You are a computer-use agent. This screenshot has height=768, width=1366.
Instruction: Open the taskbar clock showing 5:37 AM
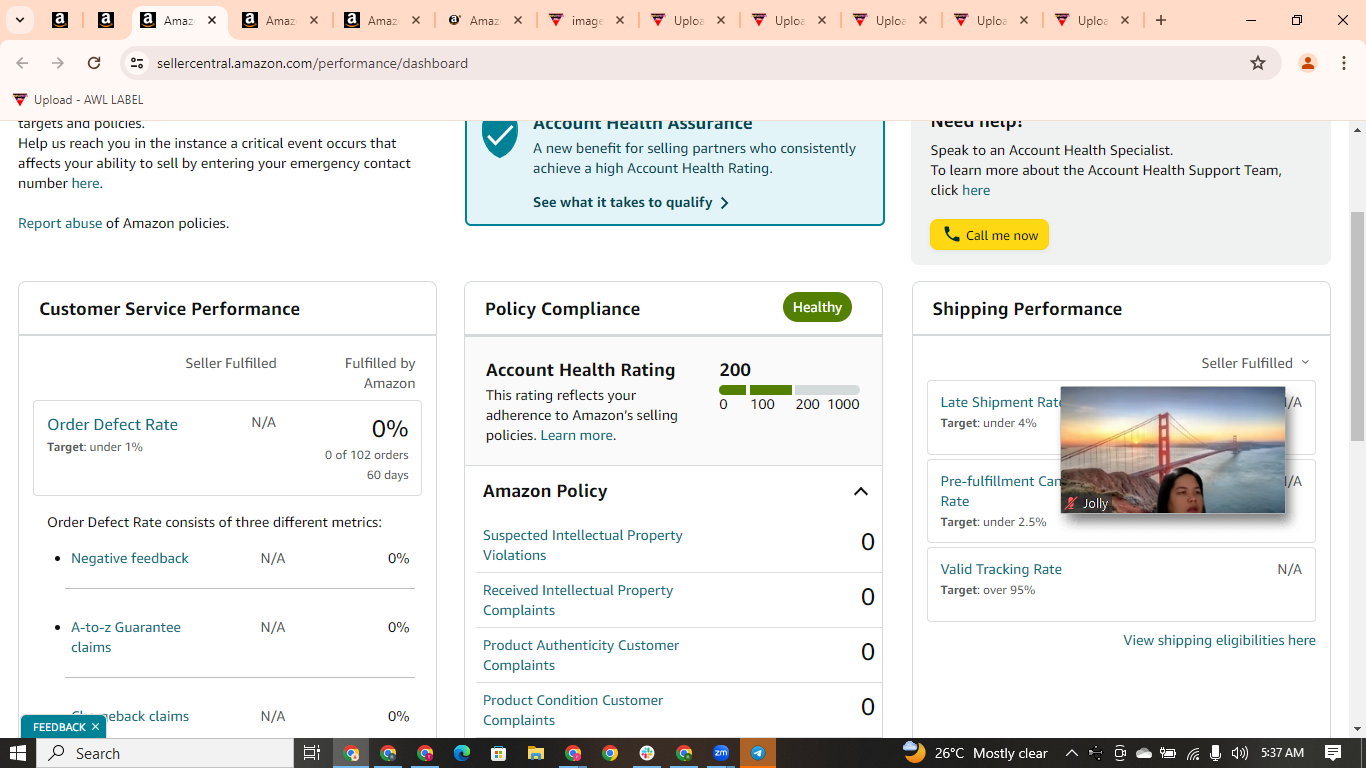point(1282,753)
